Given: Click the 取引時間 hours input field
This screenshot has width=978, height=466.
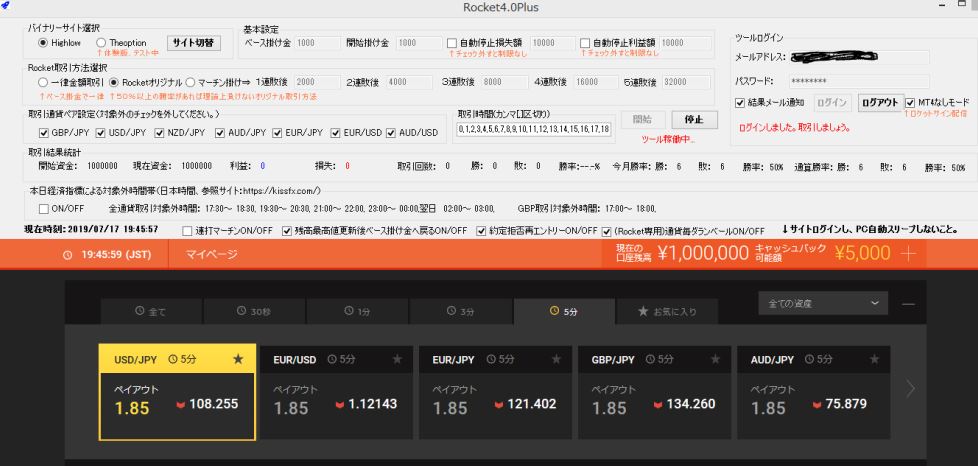Looking at the screenshot, I should 533,129.
